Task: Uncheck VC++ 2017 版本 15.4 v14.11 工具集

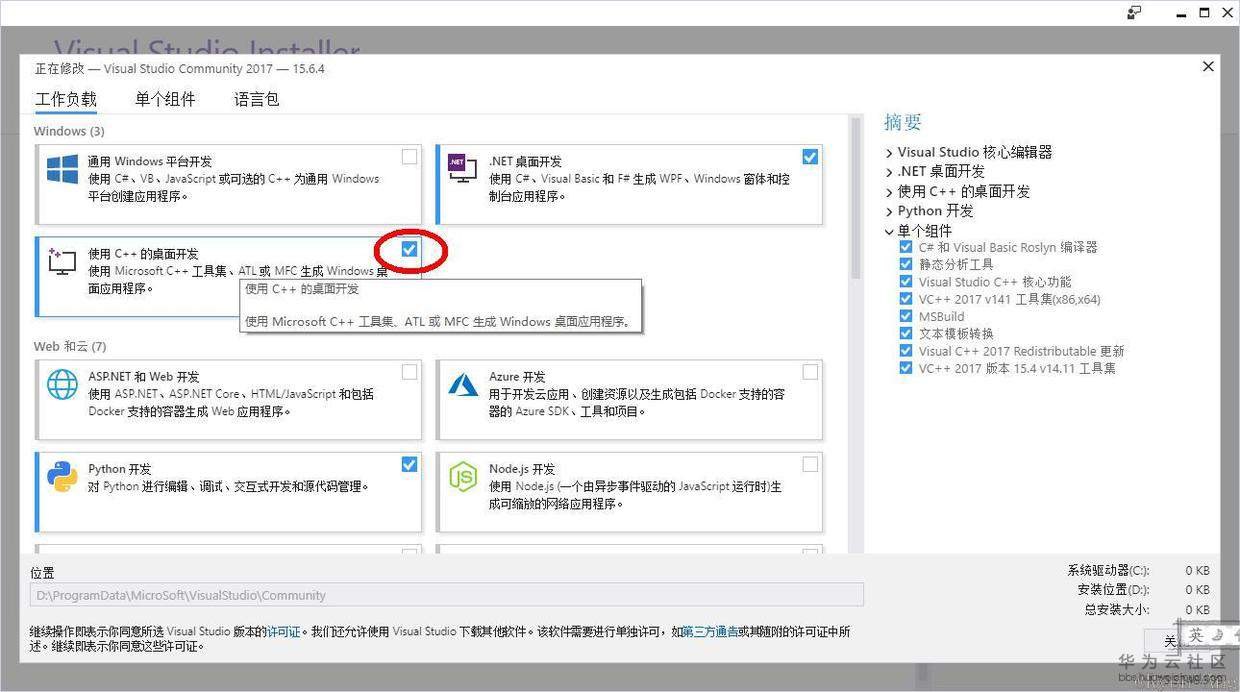Action: point(906,368)
